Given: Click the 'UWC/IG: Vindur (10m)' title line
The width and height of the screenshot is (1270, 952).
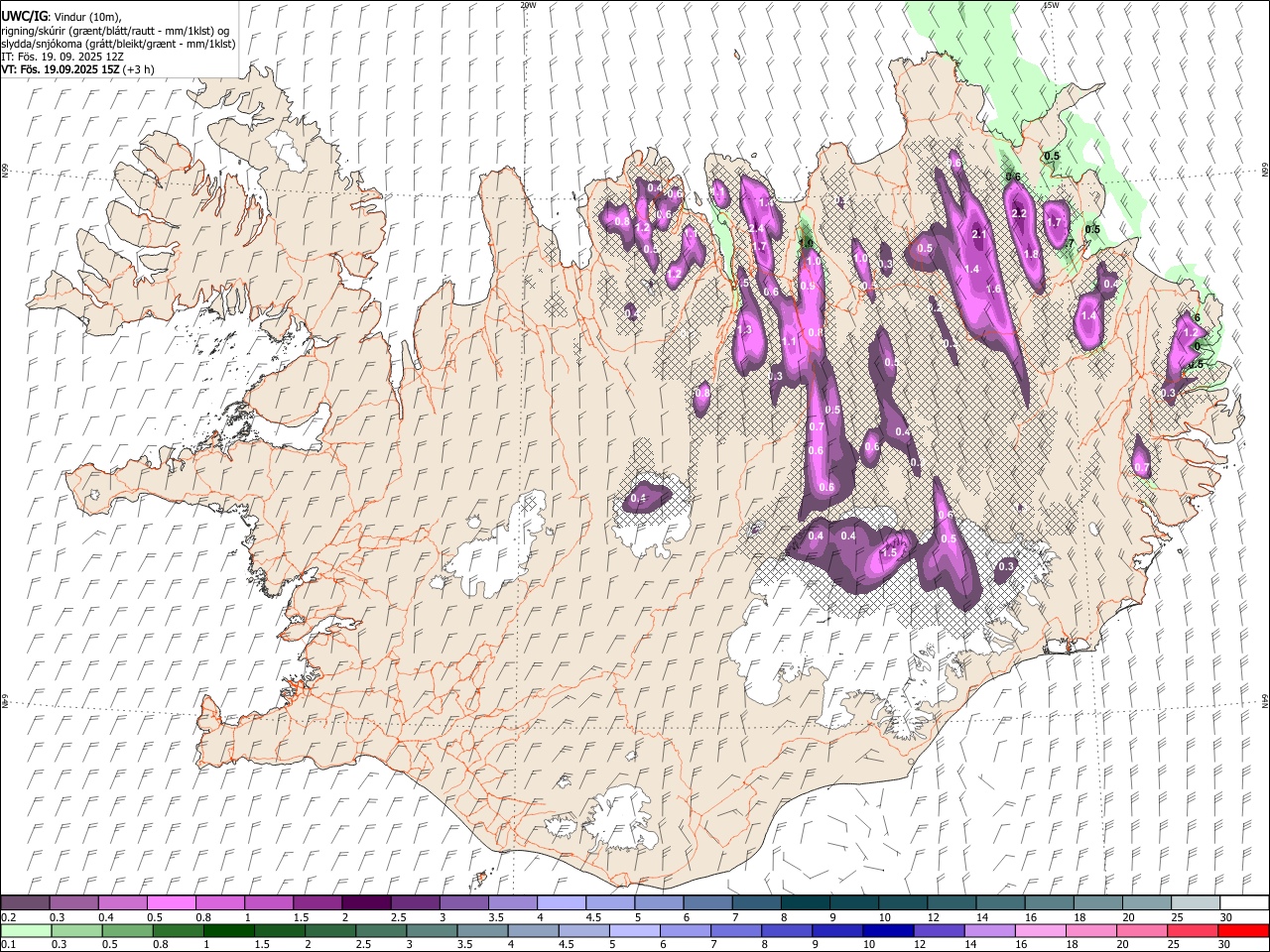Looking at the screenshot, I should click(x=62, y=16).
